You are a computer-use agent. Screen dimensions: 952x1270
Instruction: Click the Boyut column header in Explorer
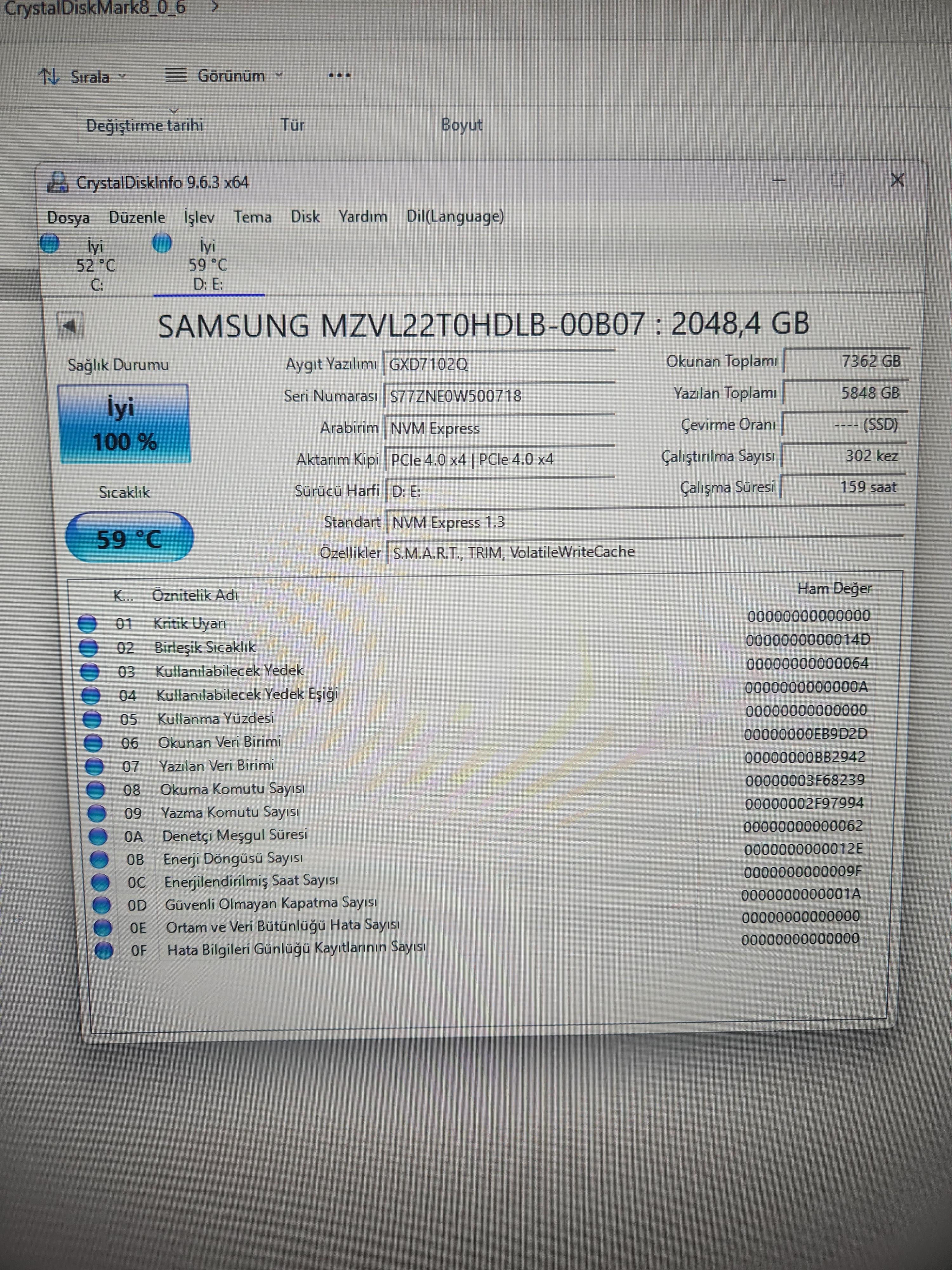[461, 124]
